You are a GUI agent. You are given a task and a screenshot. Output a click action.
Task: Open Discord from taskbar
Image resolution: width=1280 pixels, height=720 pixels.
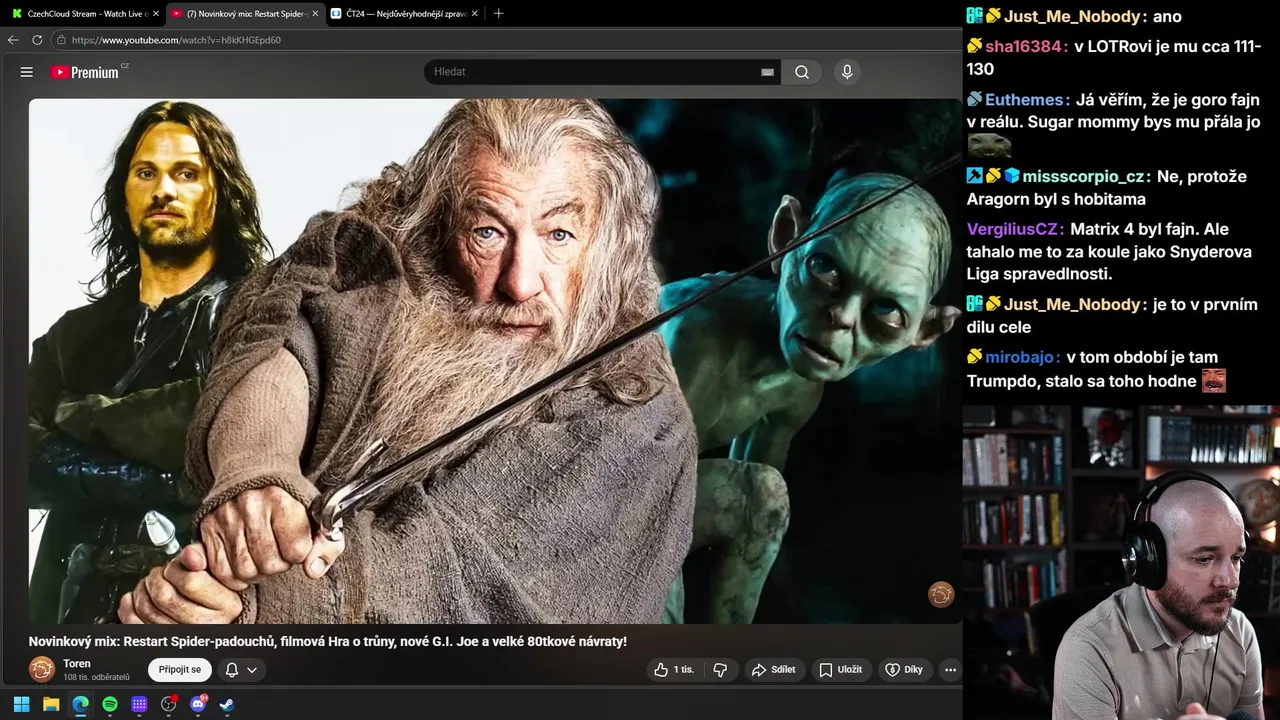[x=198, y=704]
